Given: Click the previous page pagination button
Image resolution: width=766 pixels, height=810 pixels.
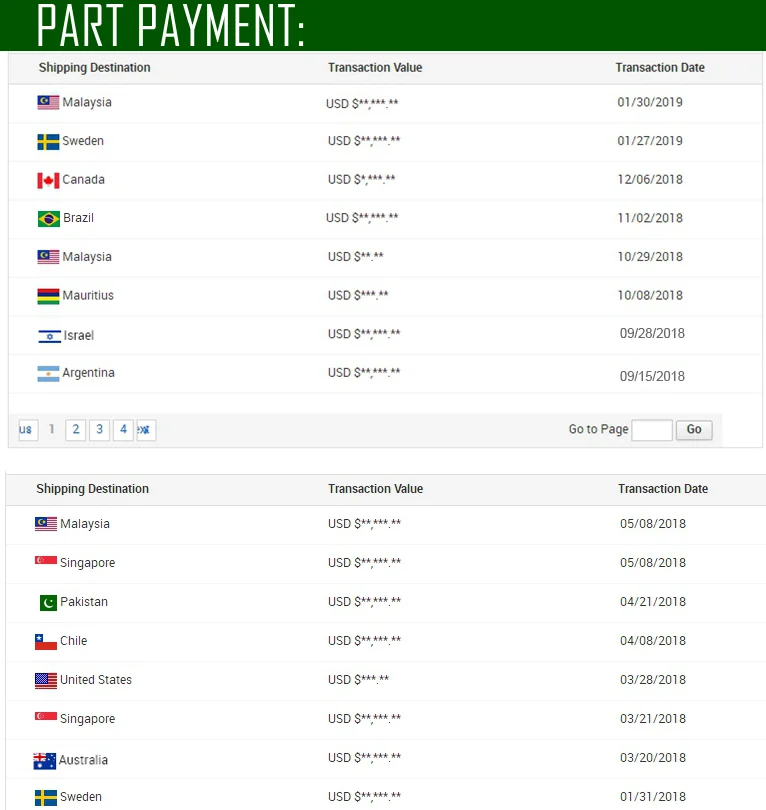Looking at the screenshot, I should (27, 430).
